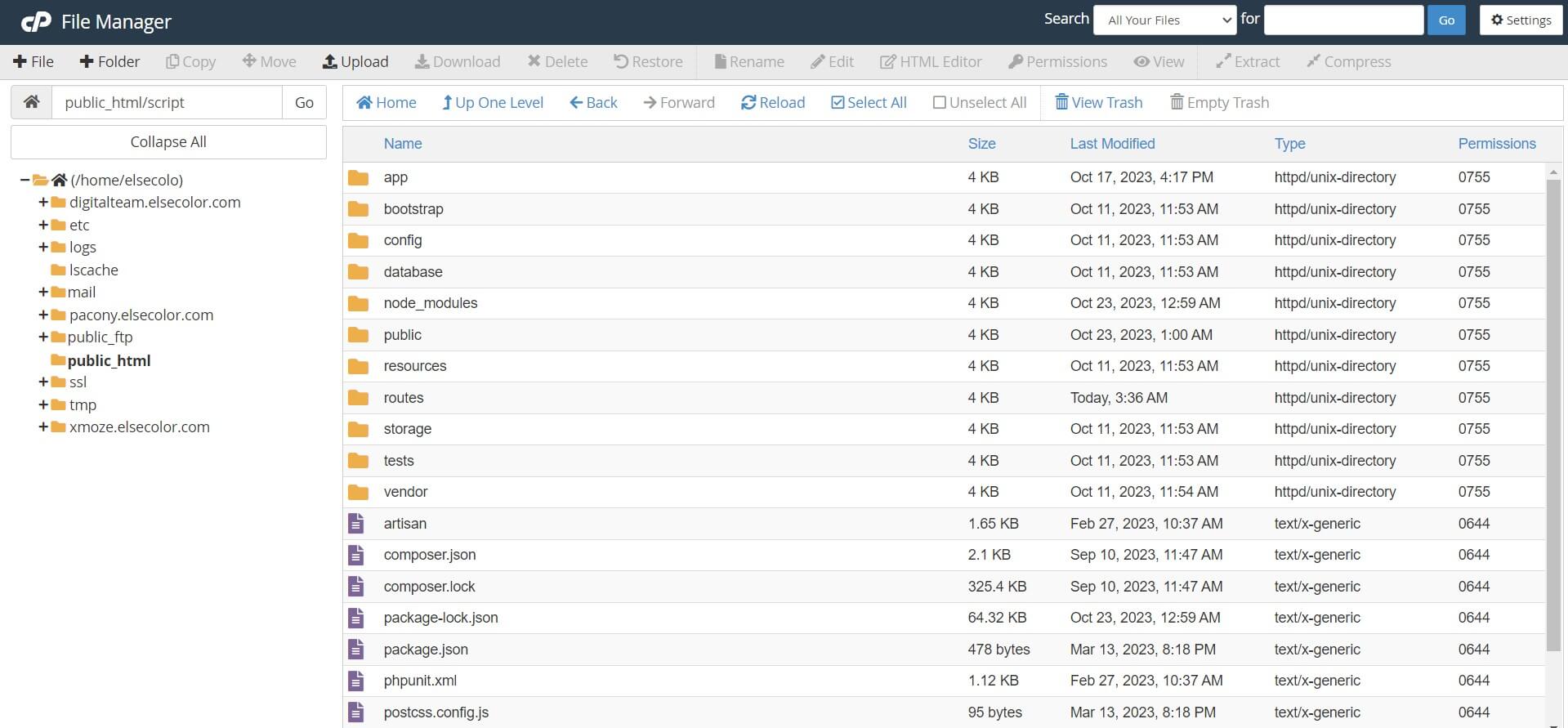Sort by the Last Modified column header
Screen dimensions: 1568x728
pyautogui.click(x=1112, y=144)
